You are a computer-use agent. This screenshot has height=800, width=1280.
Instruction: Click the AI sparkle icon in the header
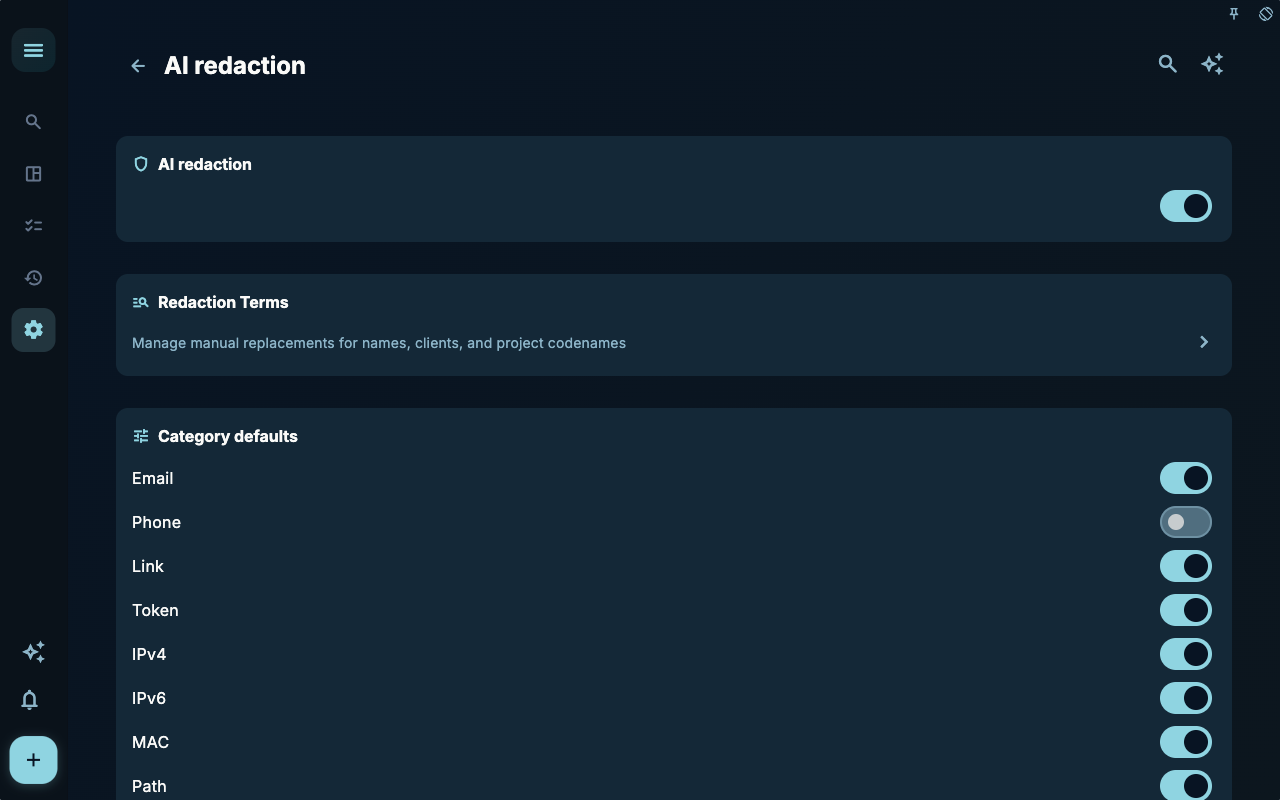tap(1212, 64)
